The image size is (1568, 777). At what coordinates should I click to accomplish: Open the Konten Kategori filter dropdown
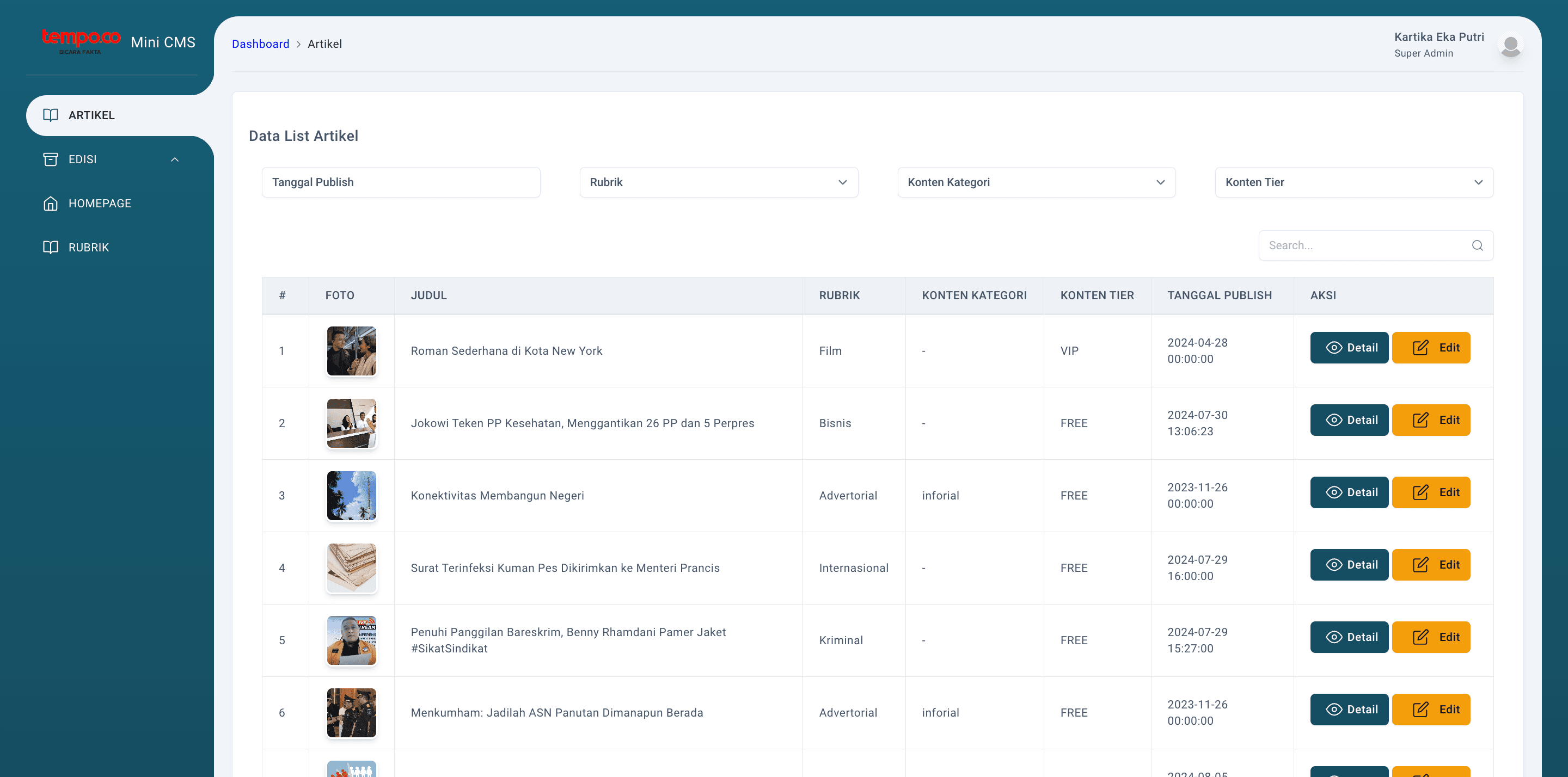click(x=1036, y=182)
